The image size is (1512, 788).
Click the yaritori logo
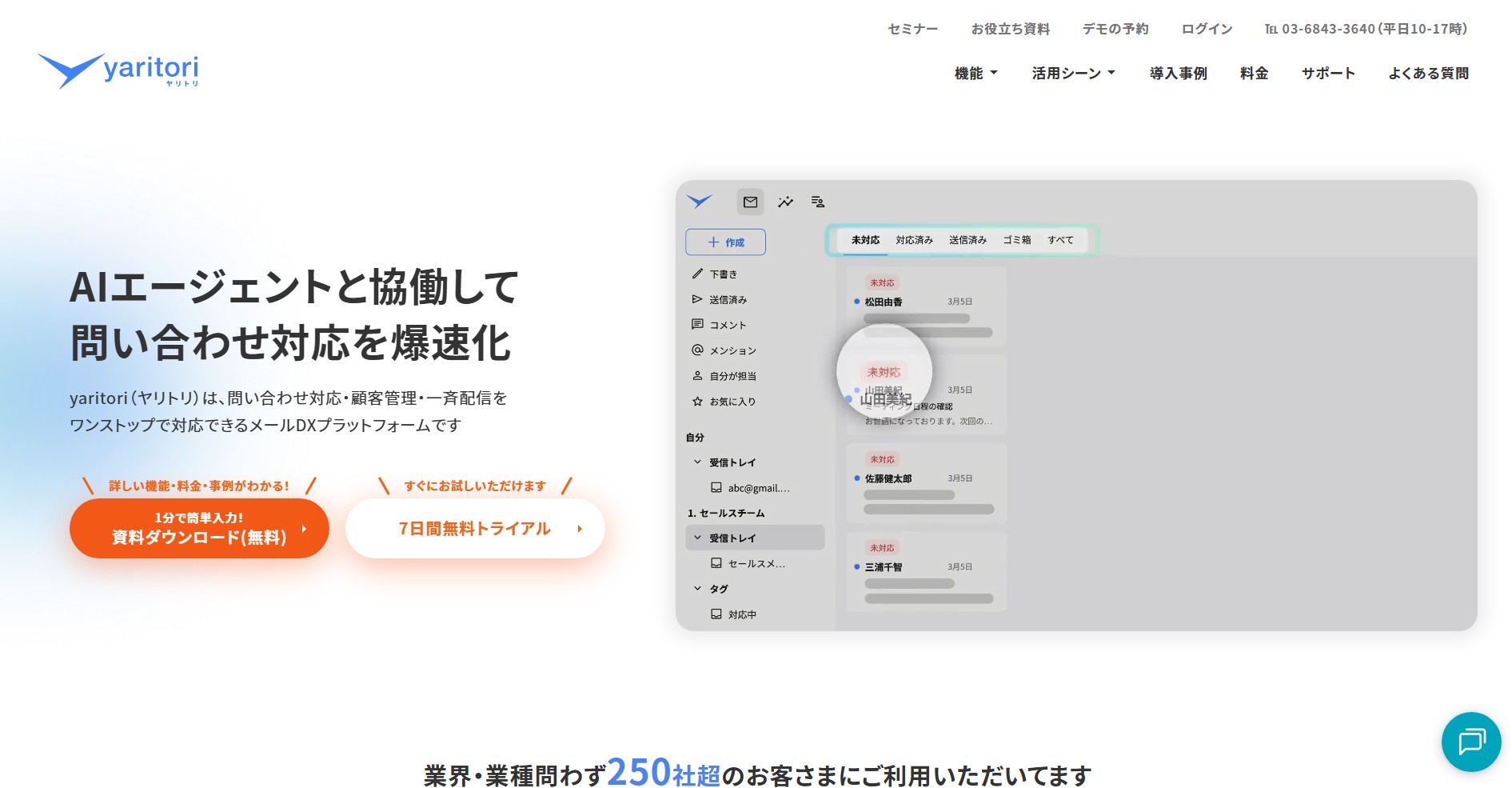(x=118, y=70)
